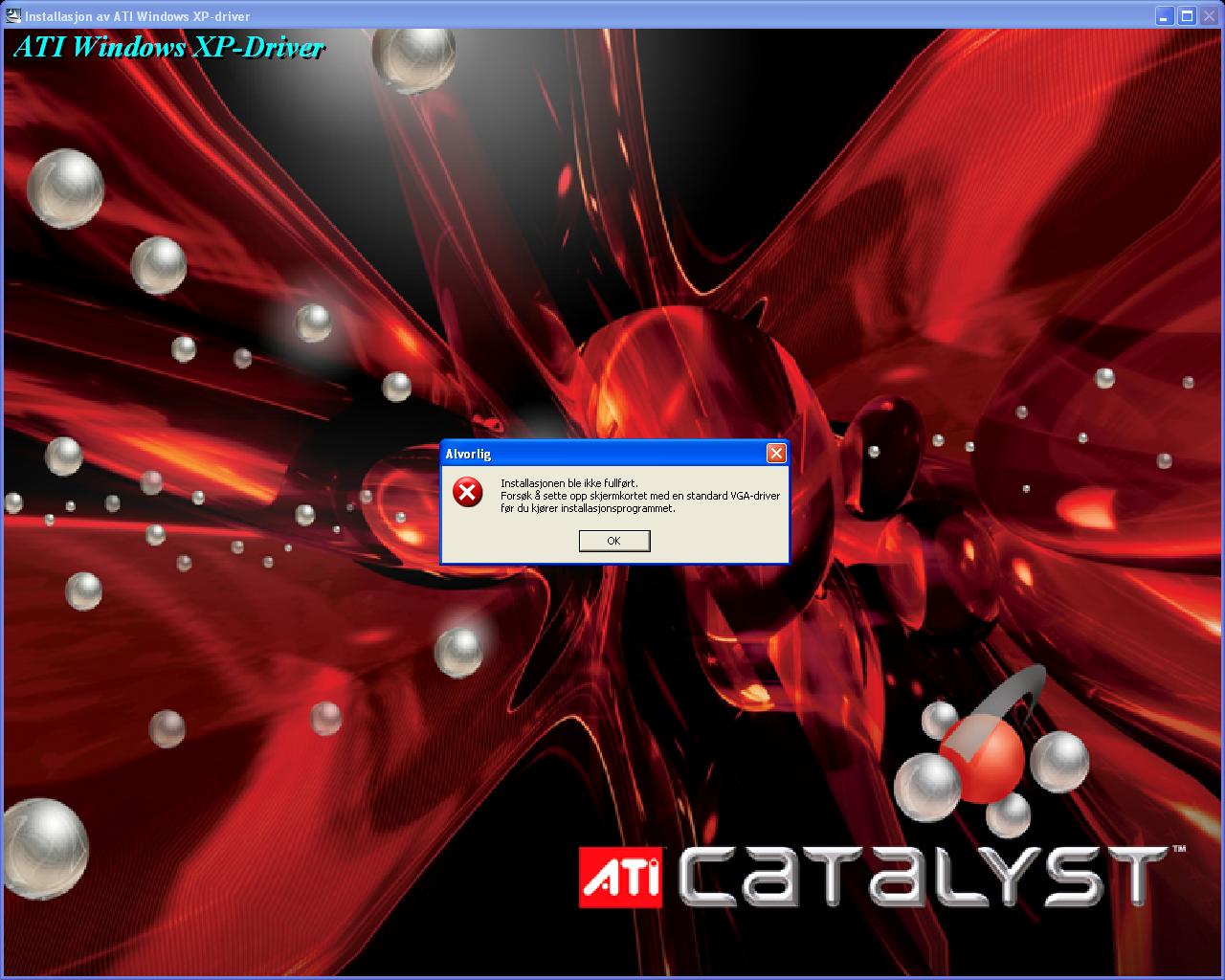Click OK in the Alvorlig error dialog
This screenshot has height=980, width=1225.
614,541
